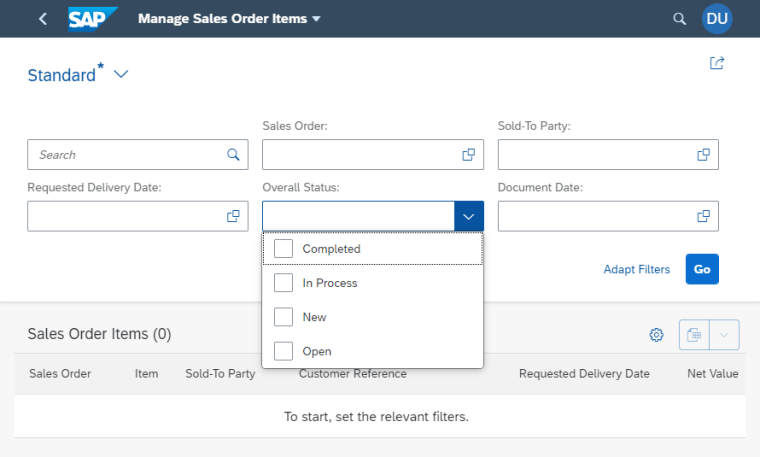Open Sales Order value help icon
The image size is (760, 457).
pyautogui.click(x=468, y=155)
